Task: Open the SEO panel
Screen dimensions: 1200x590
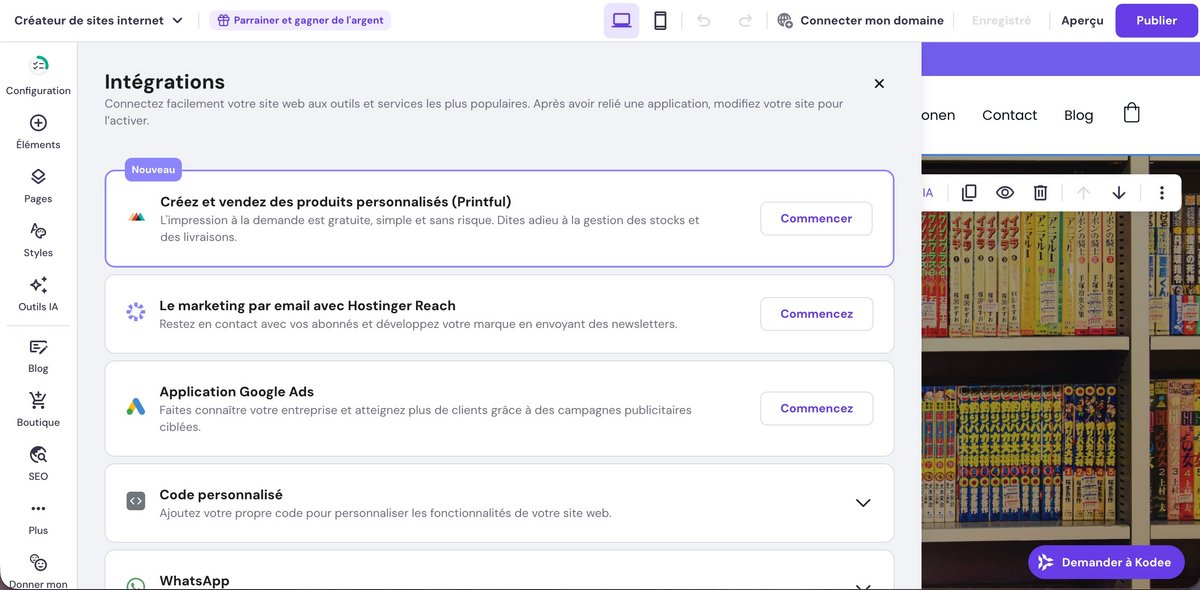Action: (x=37, y=463)
